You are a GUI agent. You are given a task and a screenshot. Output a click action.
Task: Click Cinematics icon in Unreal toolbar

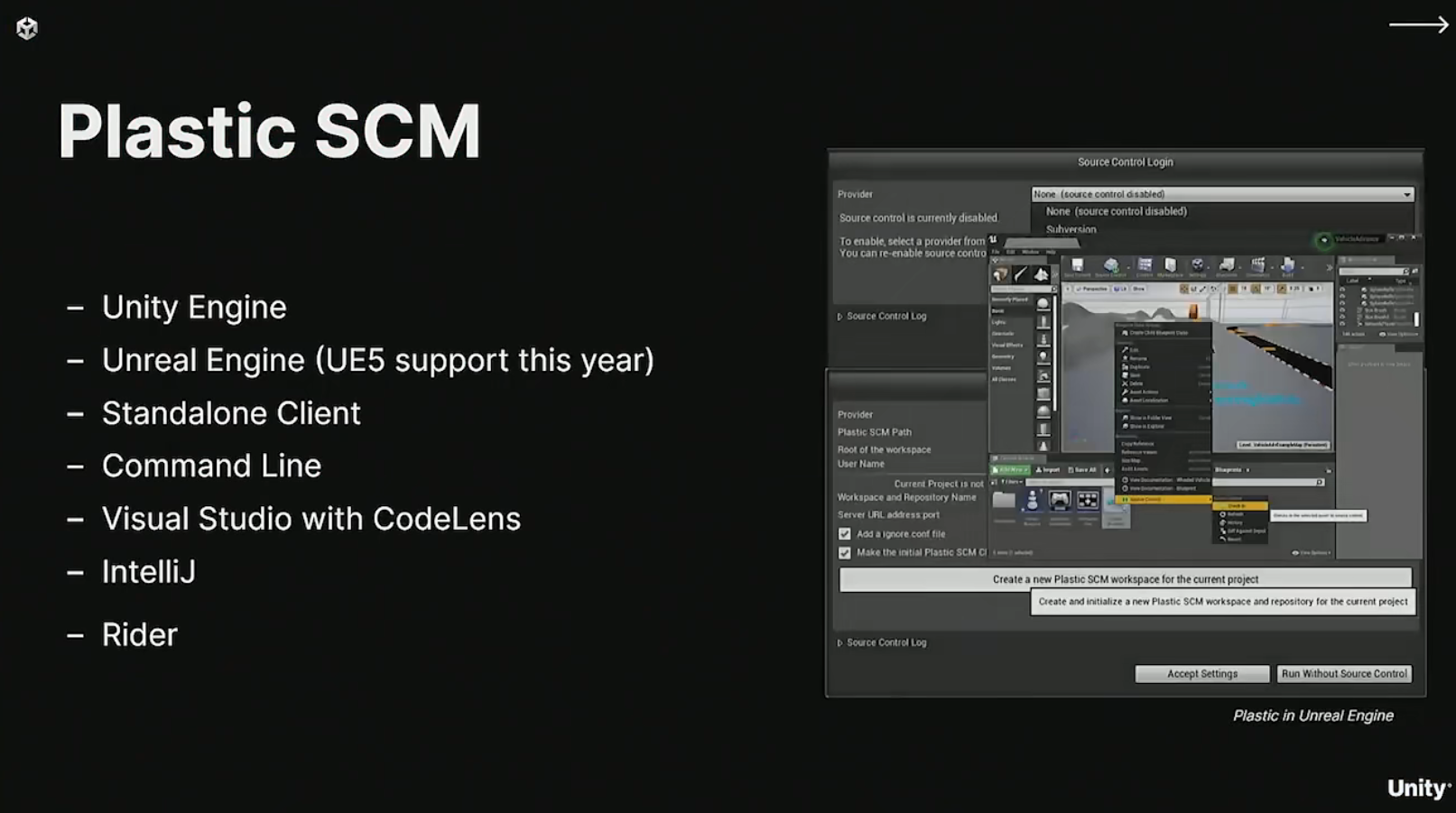[1257, 267]
